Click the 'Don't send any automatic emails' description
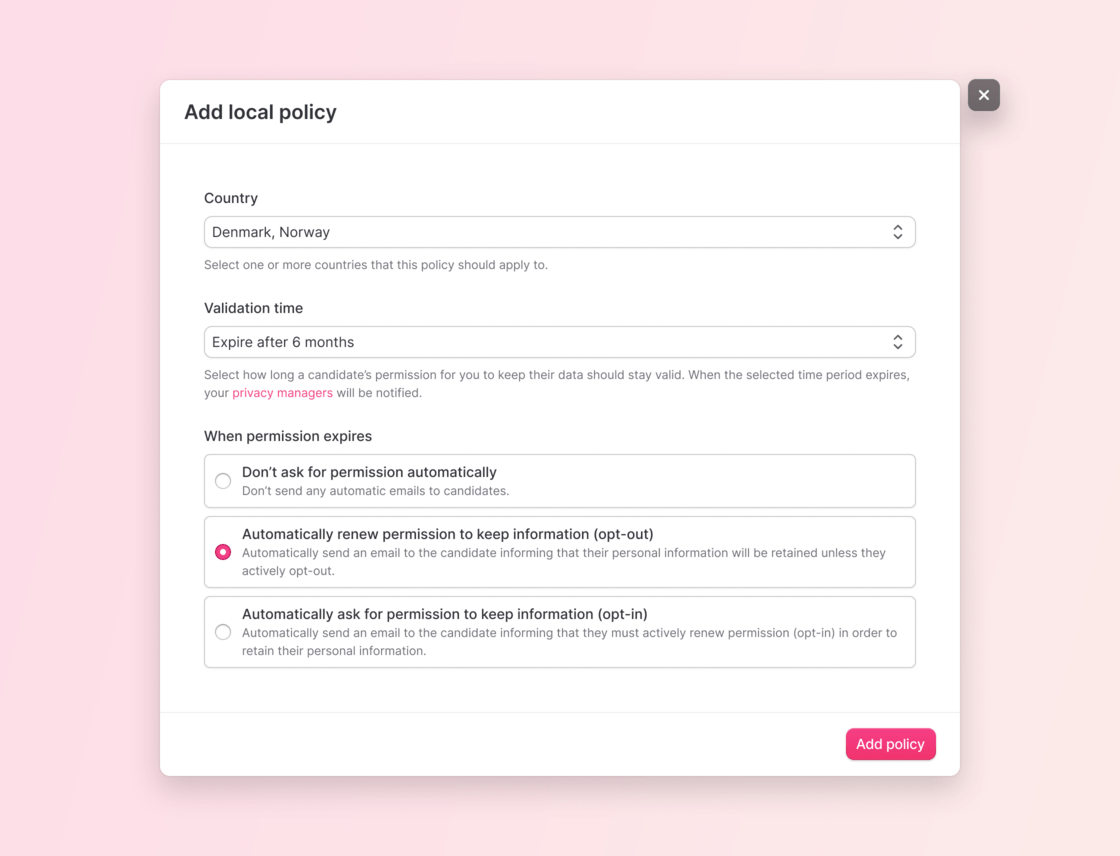Image resolution: width=1120 pixels, height=856 pixels. pyautogui.click(x=375, y=491)
